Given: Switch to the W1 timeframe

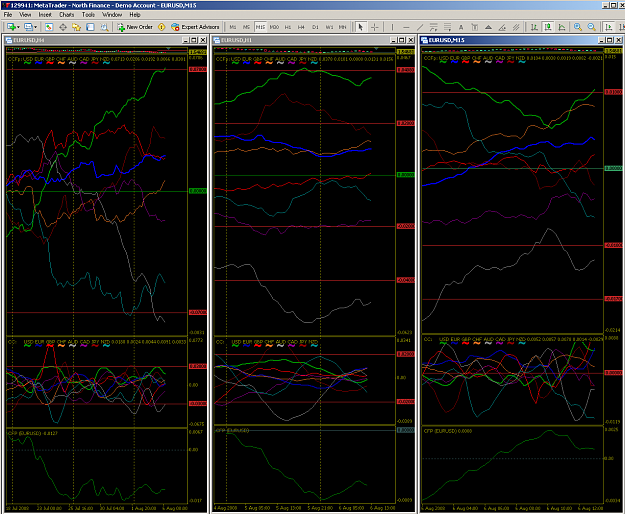Looking at the screenshot, I should click(329, 27).
